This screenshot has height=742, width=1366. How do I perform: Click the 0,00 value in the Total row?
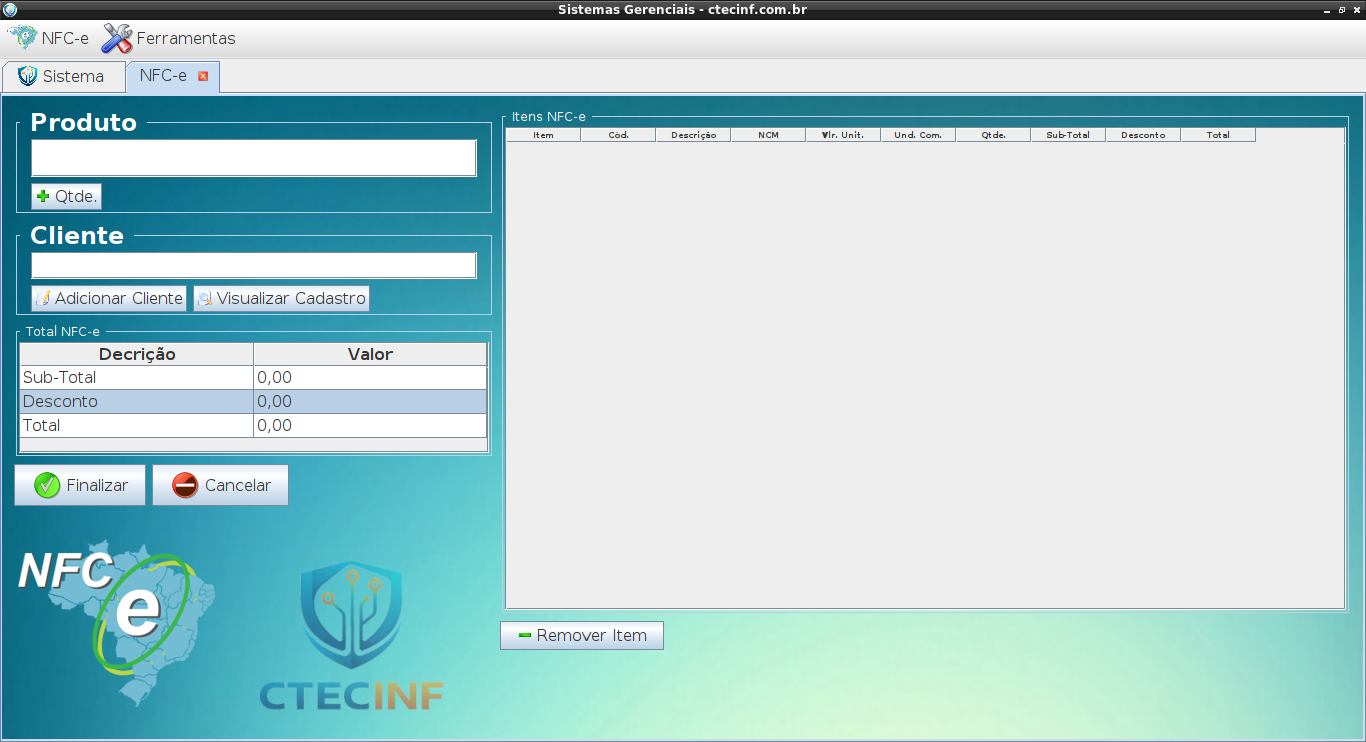pyautogui.click(x=370, y=426)
